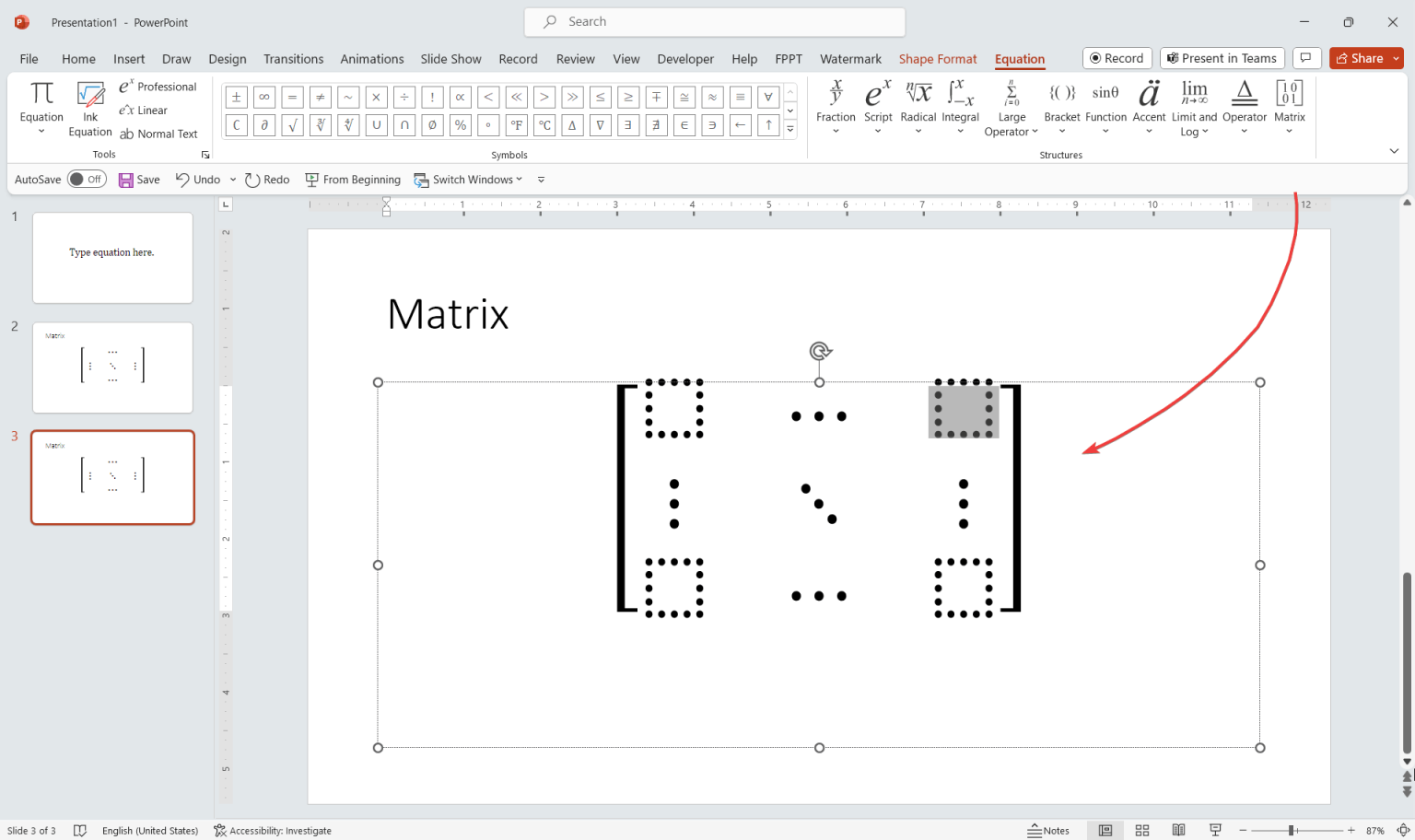This screenshot has width=1415, height=840.
Task: Start the presentation with Present in Teams
Action: [1222, 57]
